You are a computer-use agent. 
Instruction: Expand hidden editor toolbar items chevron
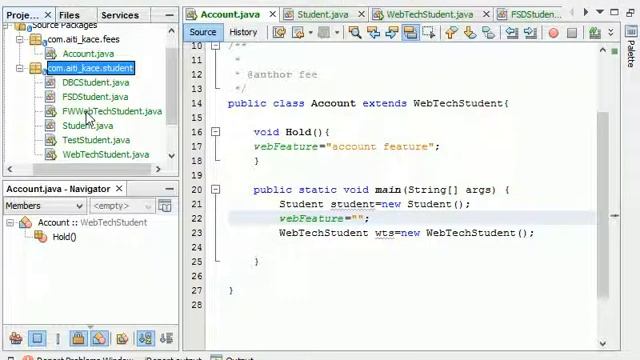tap(611, 32)
